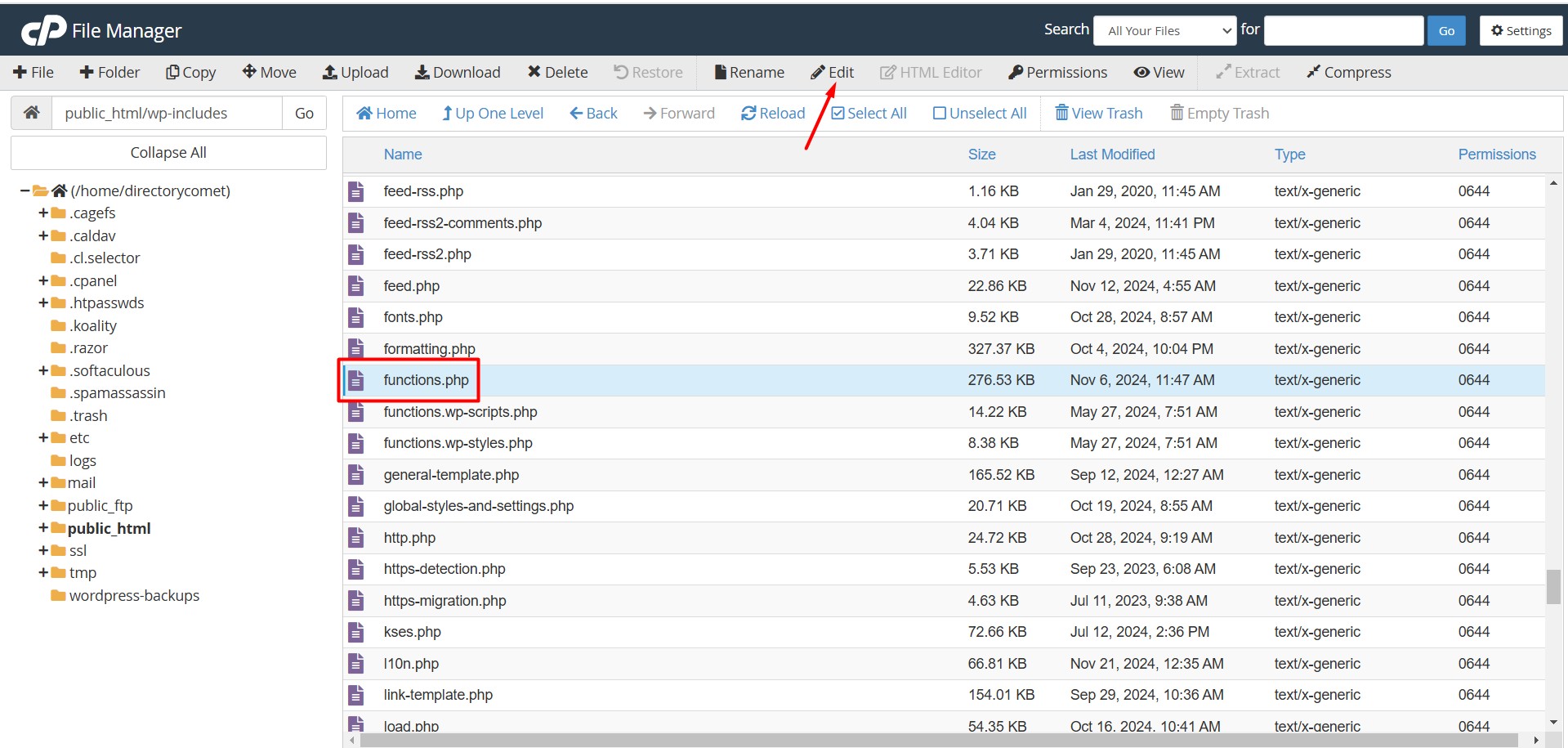This screenshot has width=1568, height=748.
Task: Sort by Permissions column
Action: point(1497,155)
